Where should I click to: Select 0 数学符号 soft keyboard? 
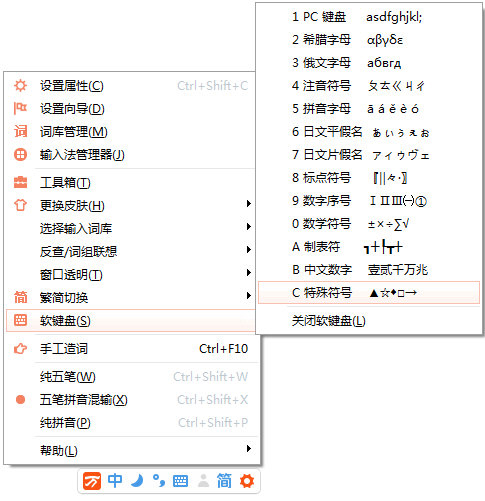coord(369,224)
